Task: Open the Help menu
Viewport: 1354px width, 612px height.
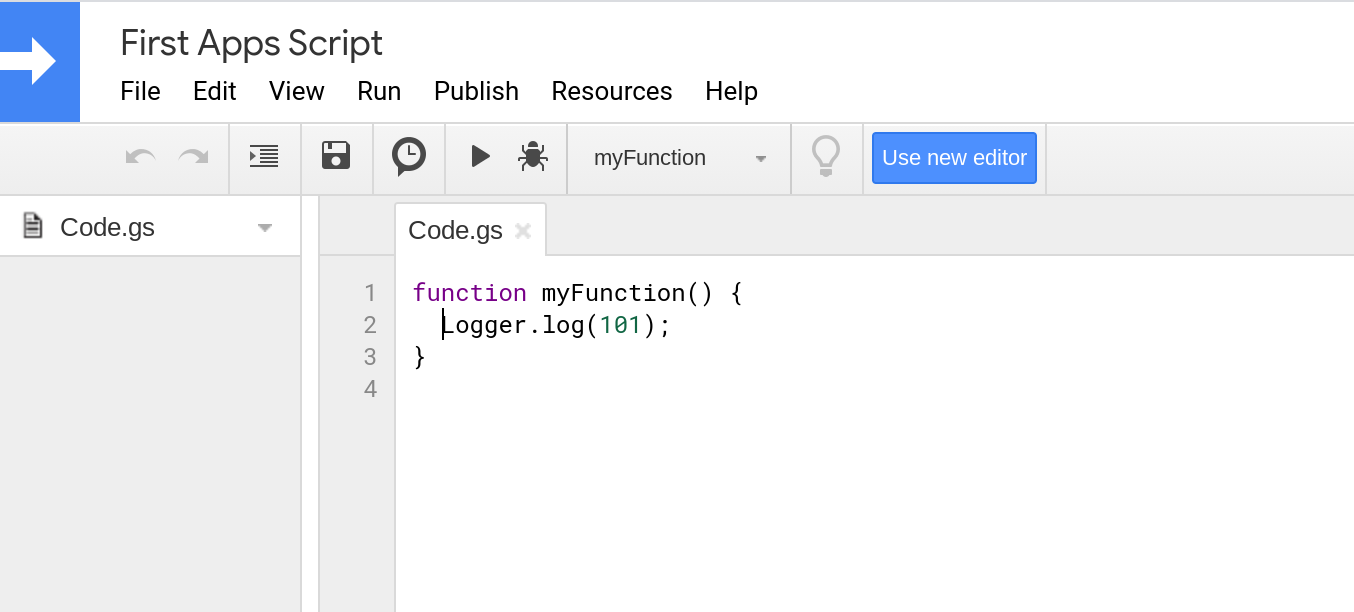Action: (x=731, y=91)
